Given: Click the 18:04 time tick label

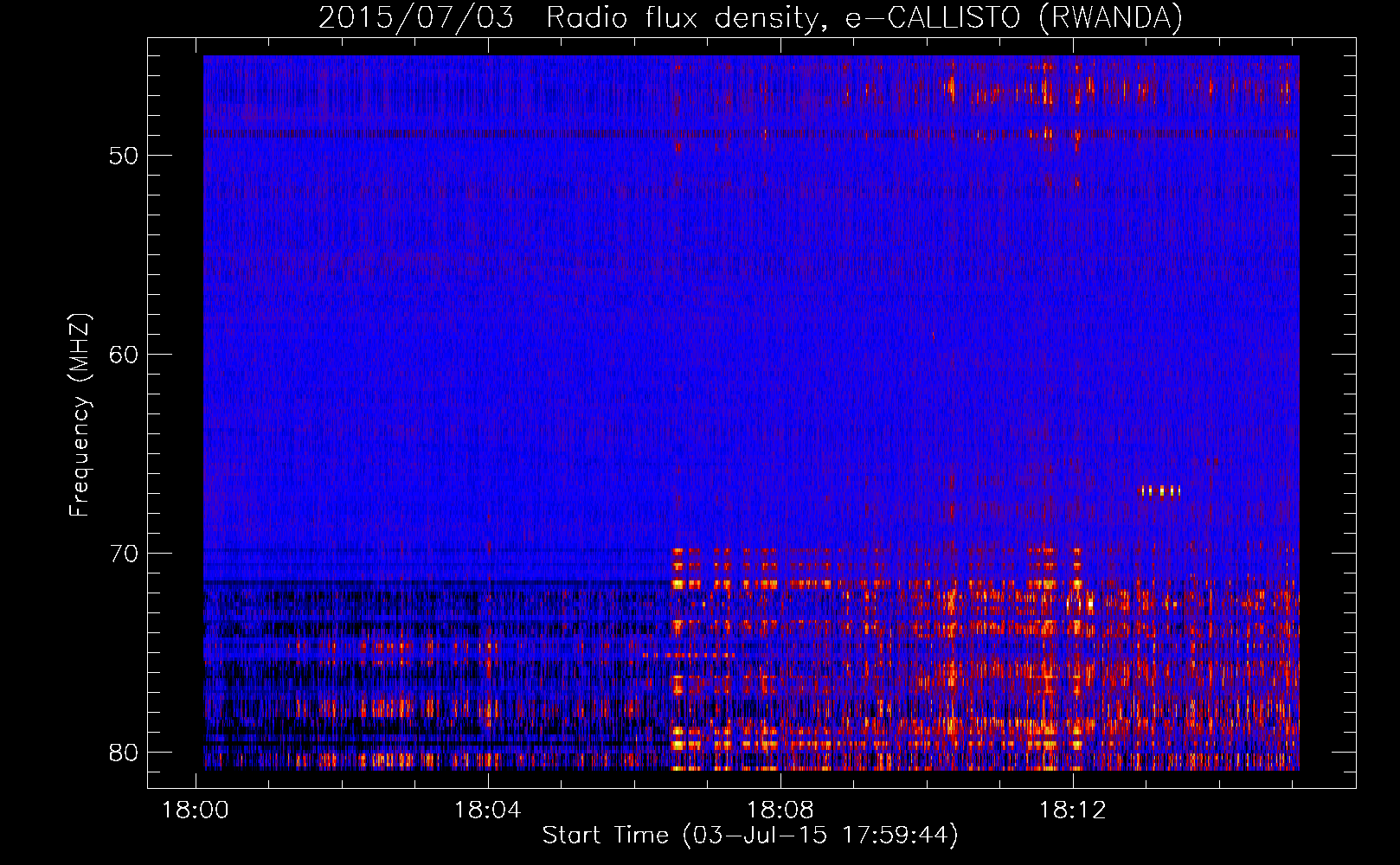Looking at the screenshot, I should tap(488, 811).
